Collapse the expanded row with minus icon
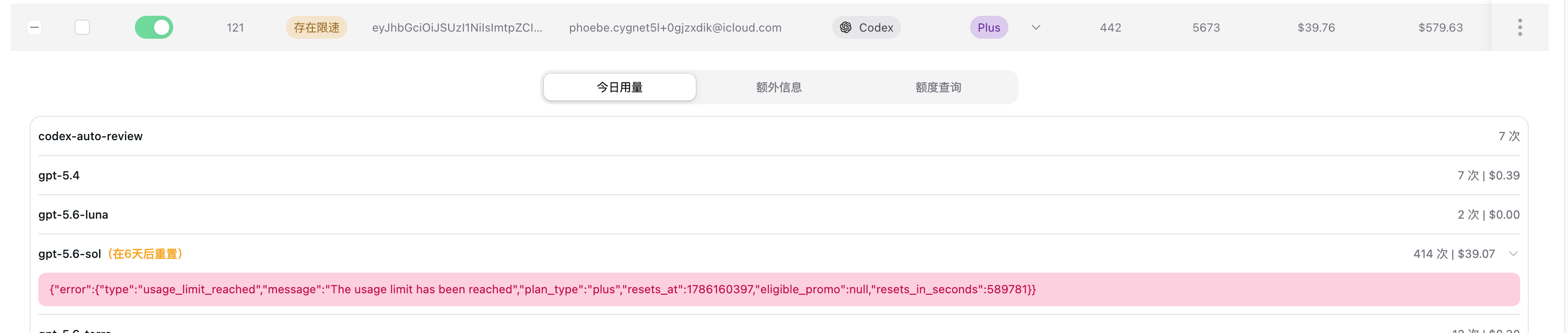The height and width of the screenshot is (333, 1568). tap(35, 27)
